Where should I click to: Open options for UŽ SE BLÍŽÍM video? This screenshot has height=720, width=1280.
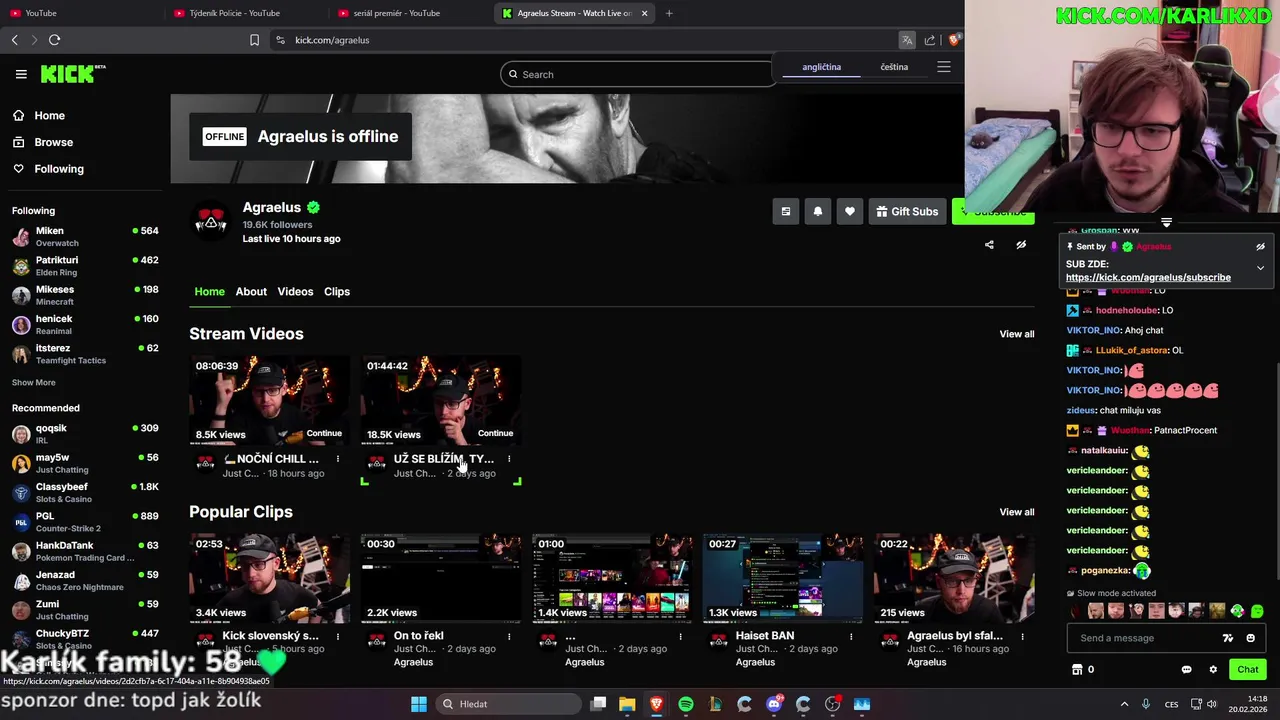[509, 459]
